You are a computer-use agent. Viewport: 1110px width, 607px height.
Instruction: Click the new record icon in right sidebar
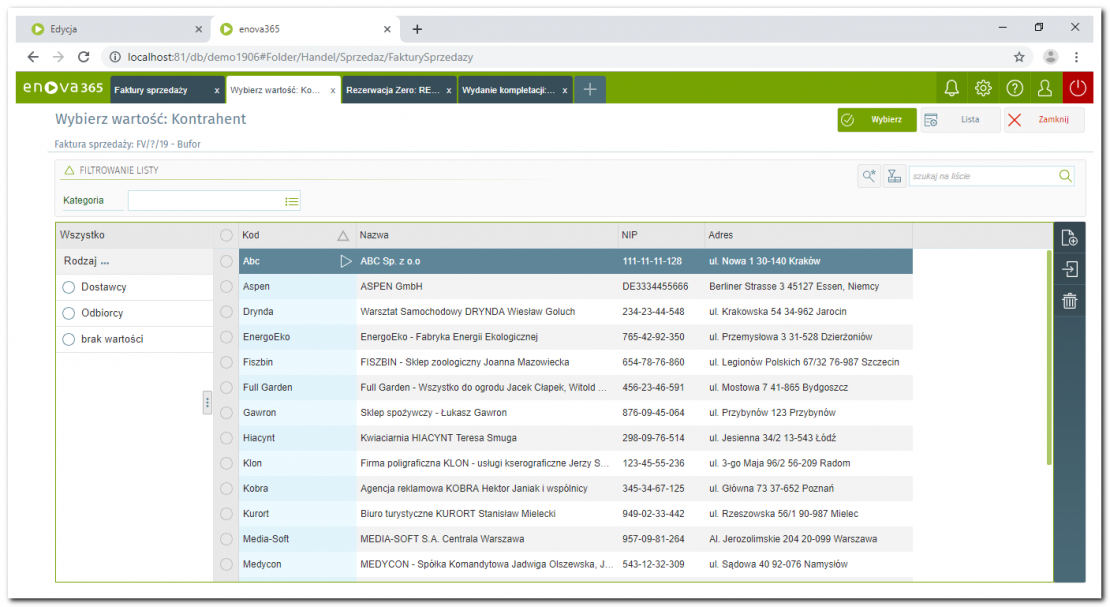[x=1069, y=238]
